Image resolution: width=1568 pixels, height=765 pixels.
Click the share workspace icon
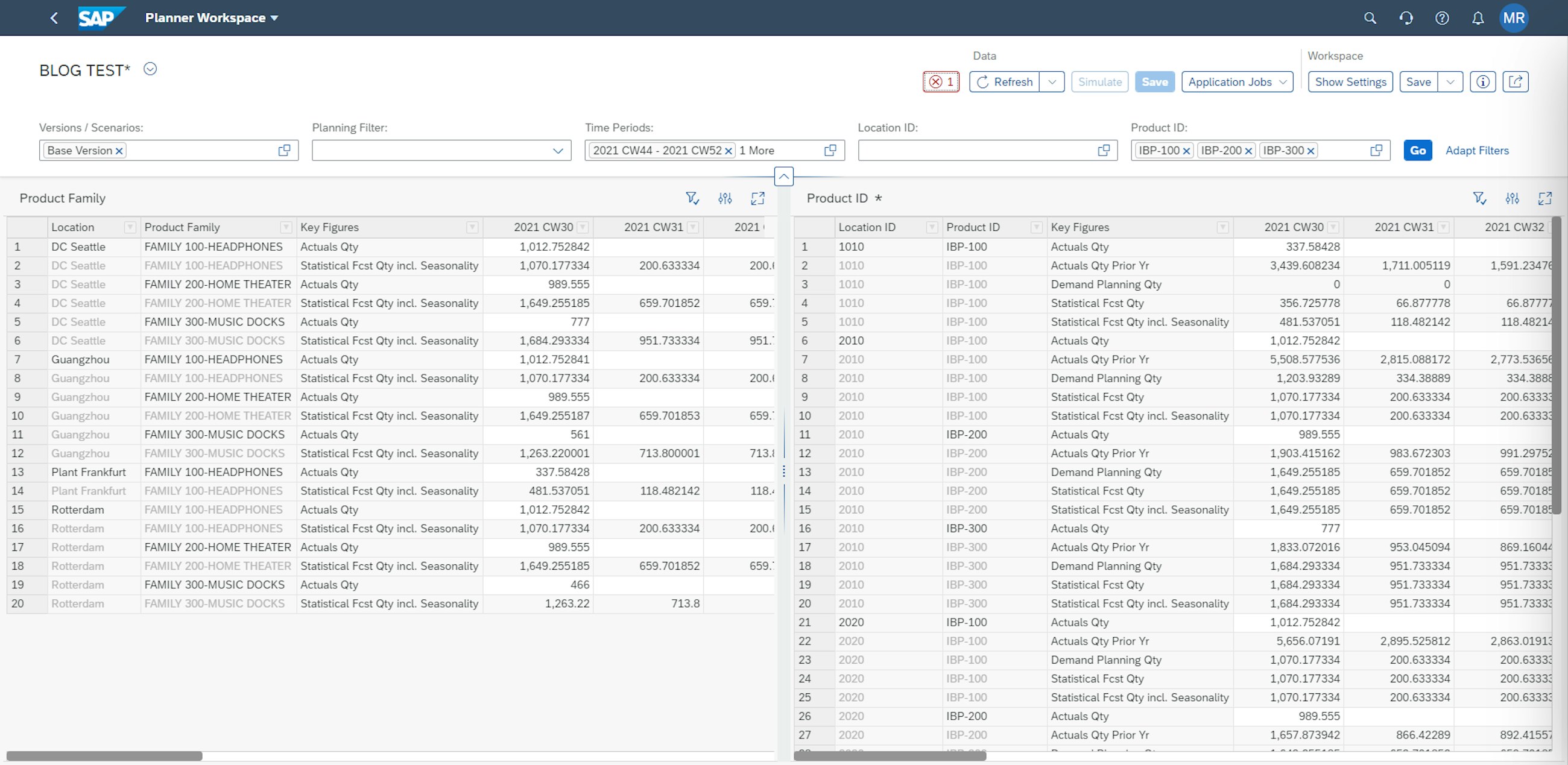pyautogui.click(x=1516, y=81)
